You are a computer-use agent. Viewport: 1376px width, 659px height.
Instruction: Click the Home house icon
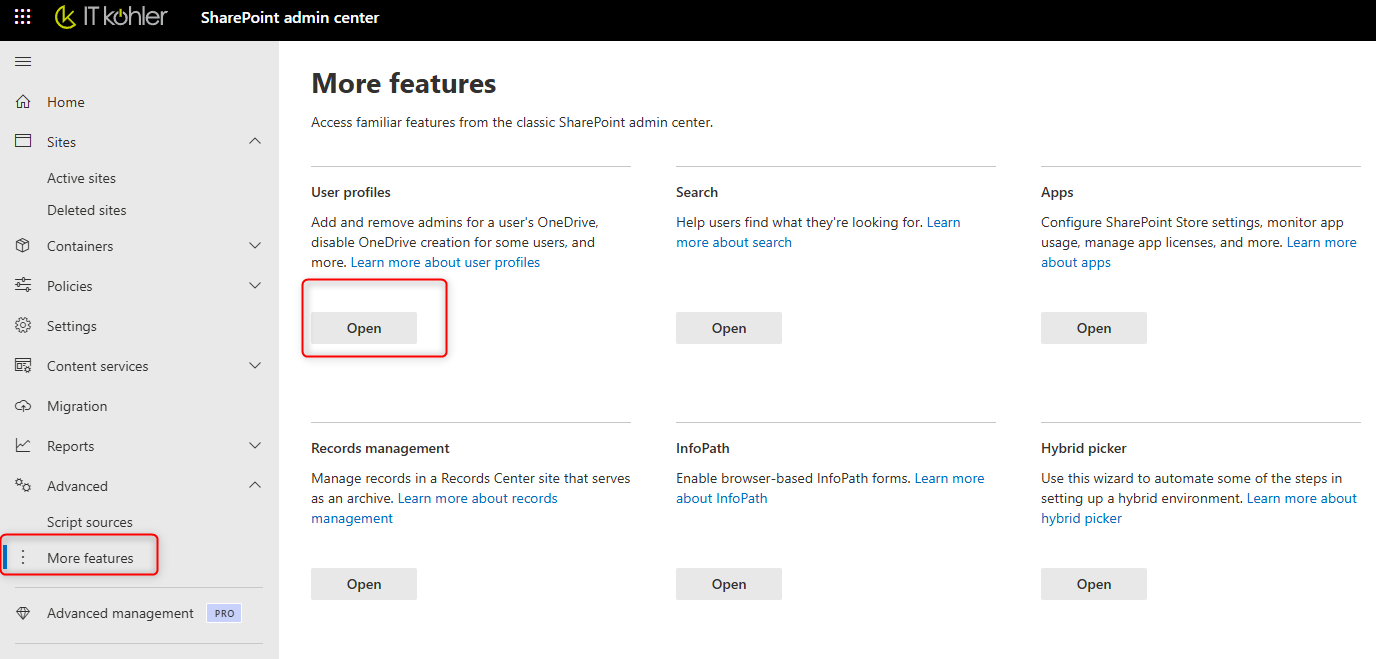click(23, 102)
